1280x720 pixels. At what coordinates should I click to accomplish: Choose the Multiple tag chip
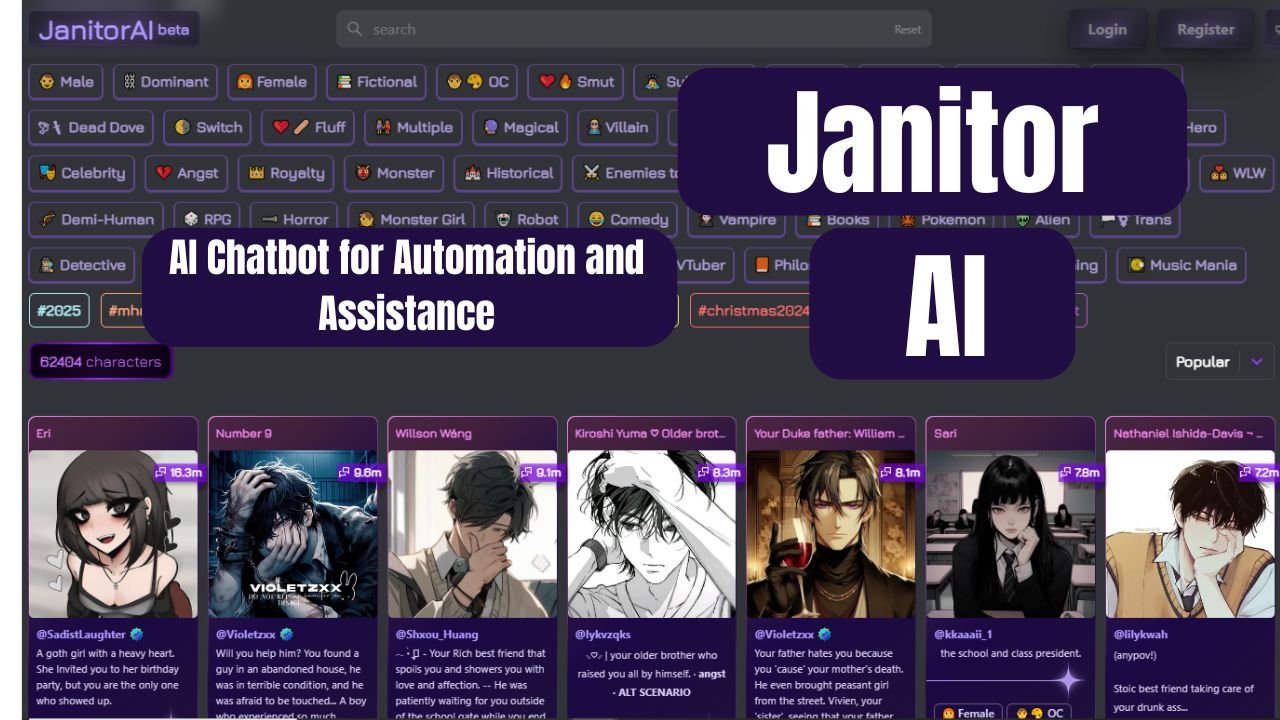click(x=414, y=127)
